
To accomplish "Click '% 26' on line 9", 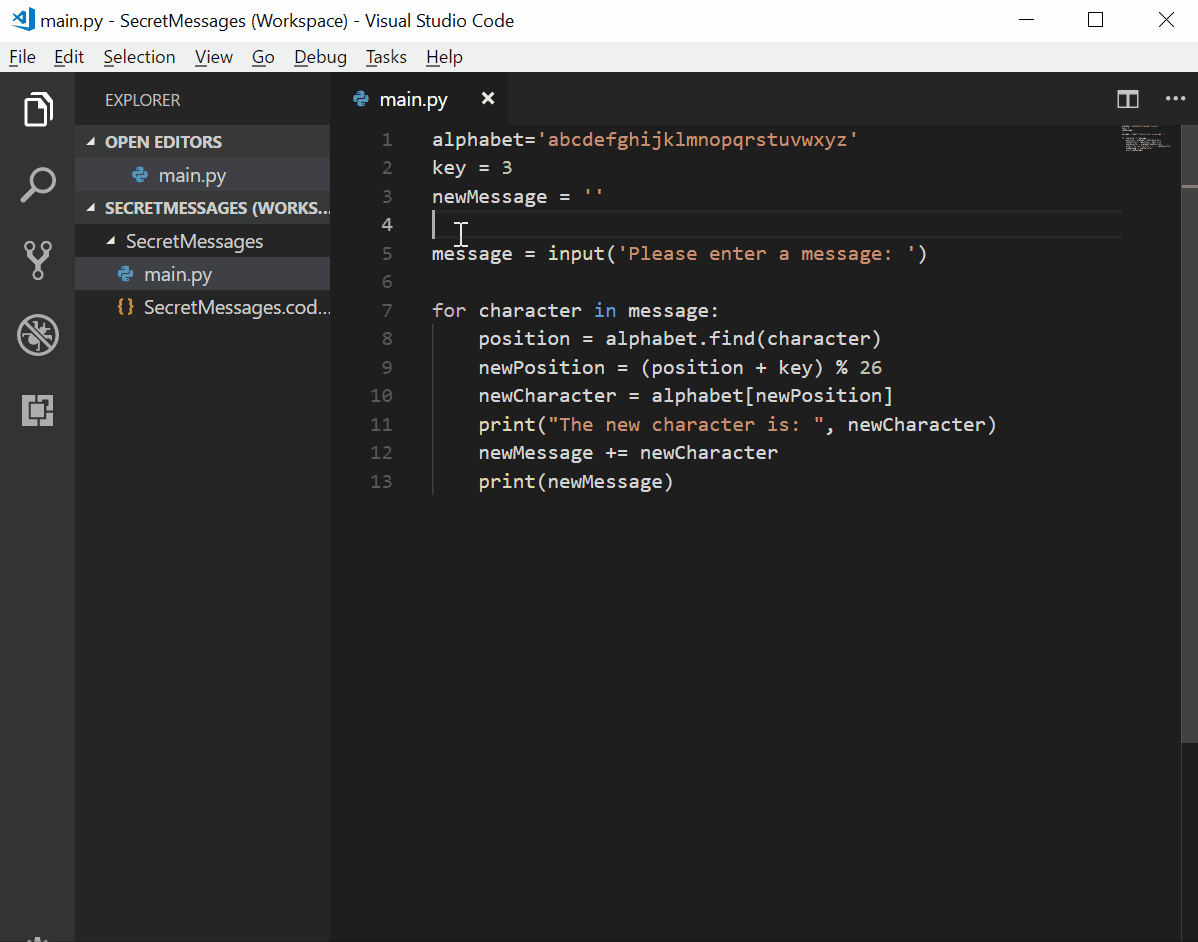I will [x=858, y=367].
